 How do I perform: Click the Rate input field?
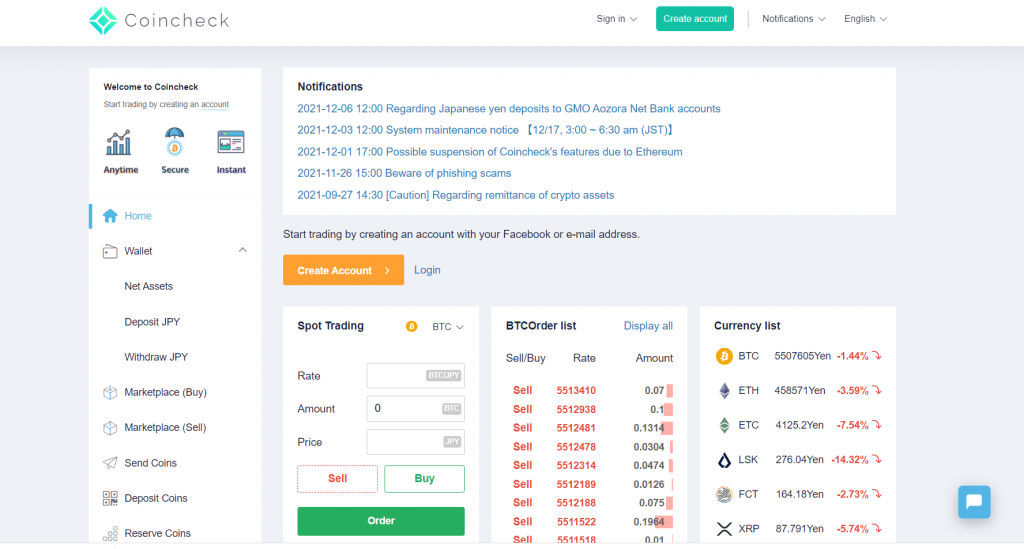tap(415, 375)
